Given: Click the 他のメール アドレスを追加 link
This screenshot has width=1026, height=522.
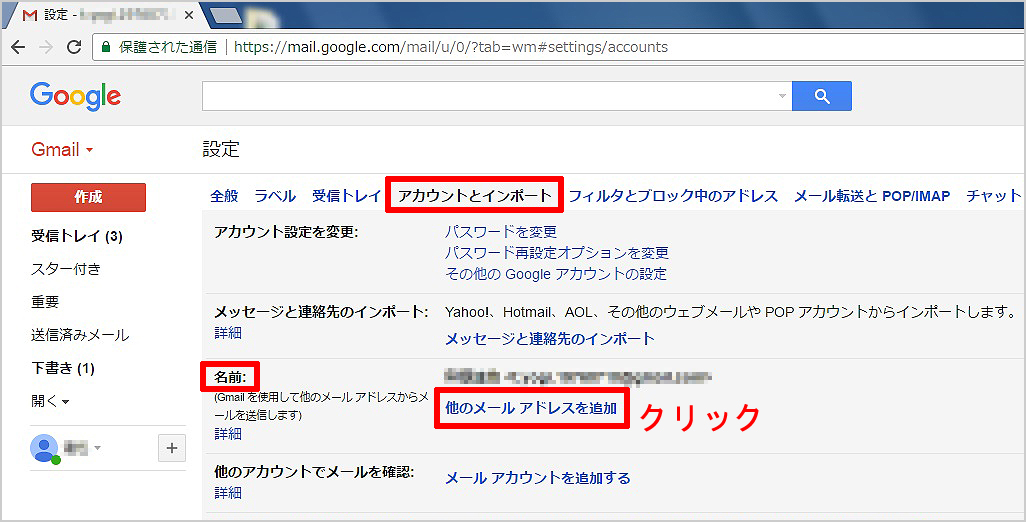Looking at the screenshot, I should coord(531,408).
